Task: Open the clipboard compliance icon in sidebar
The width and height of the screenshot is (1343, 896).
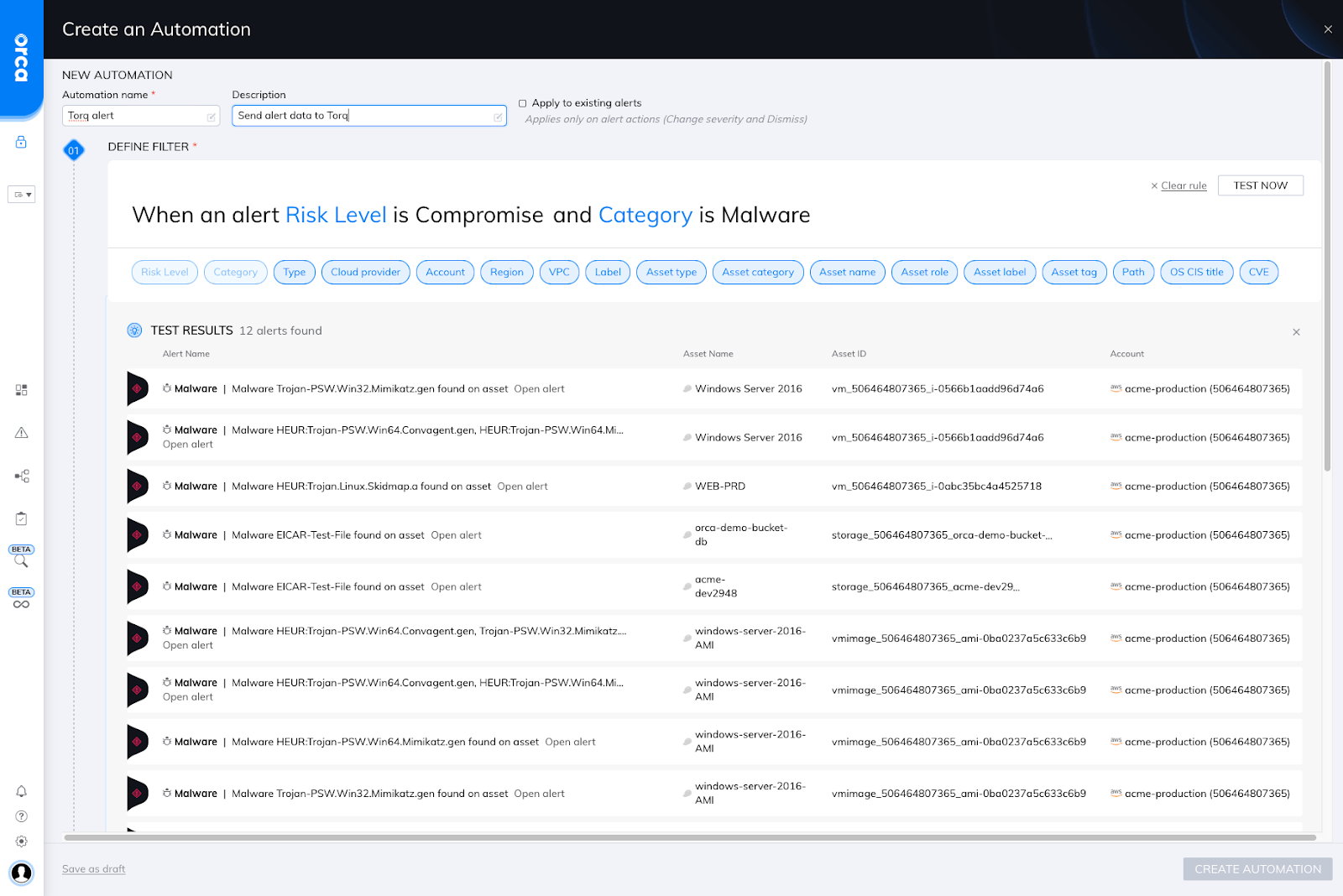Action: [x=22, y=518]
